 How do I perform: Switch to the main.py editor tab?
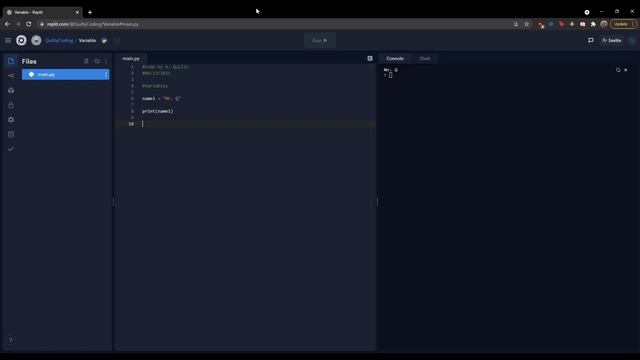[131, 58]
